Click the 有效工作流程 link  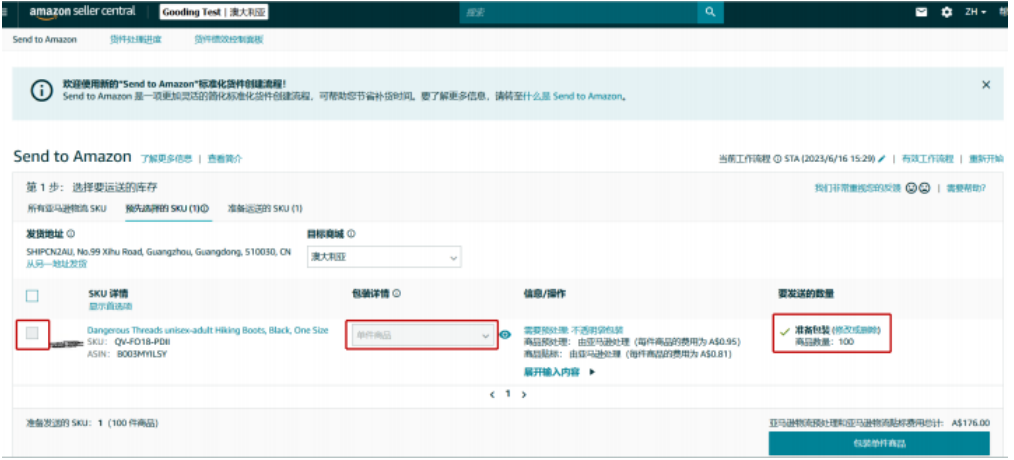928,159
